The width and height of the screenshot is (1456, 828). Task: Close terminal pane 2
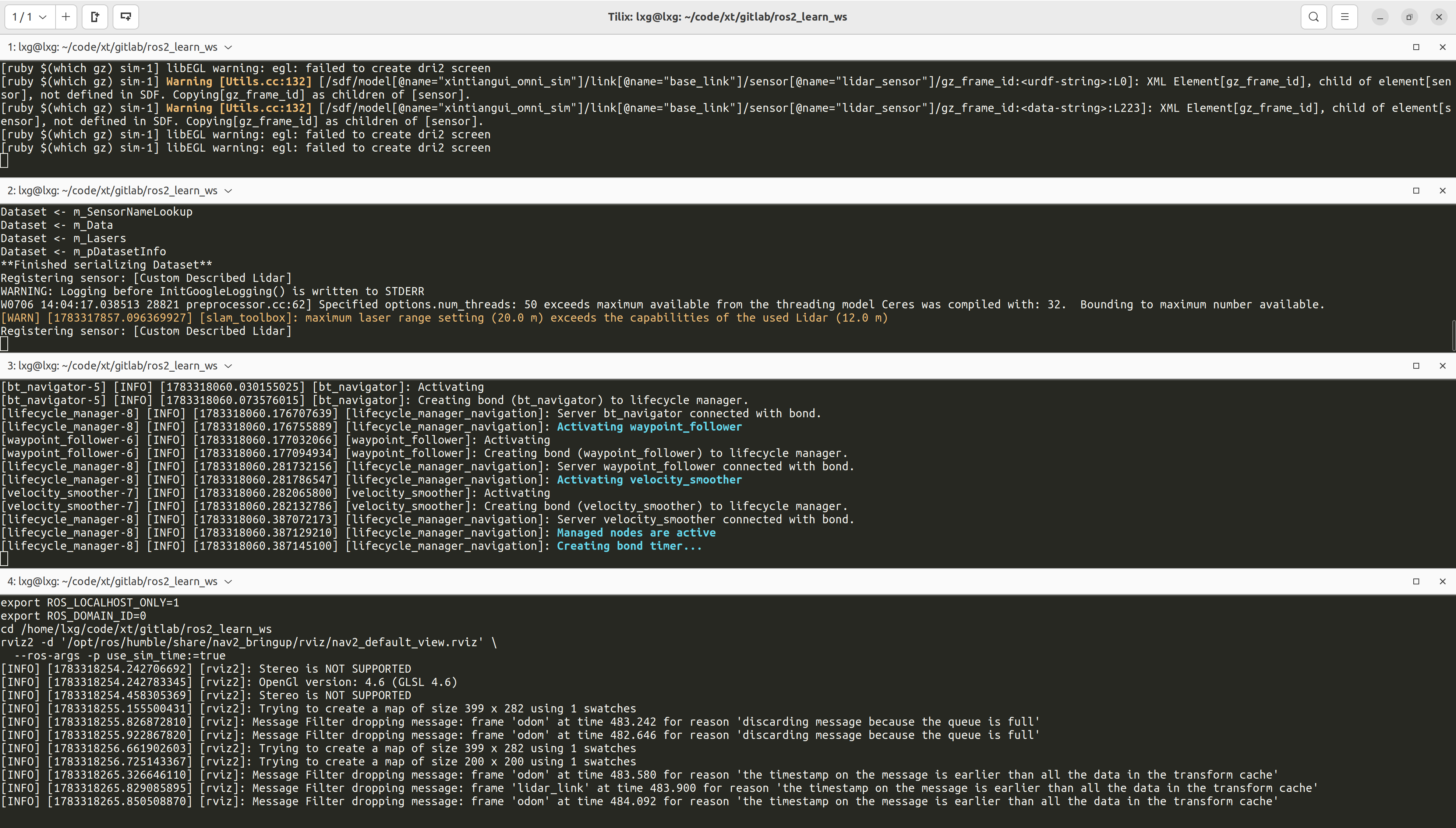click(1442, 191)
